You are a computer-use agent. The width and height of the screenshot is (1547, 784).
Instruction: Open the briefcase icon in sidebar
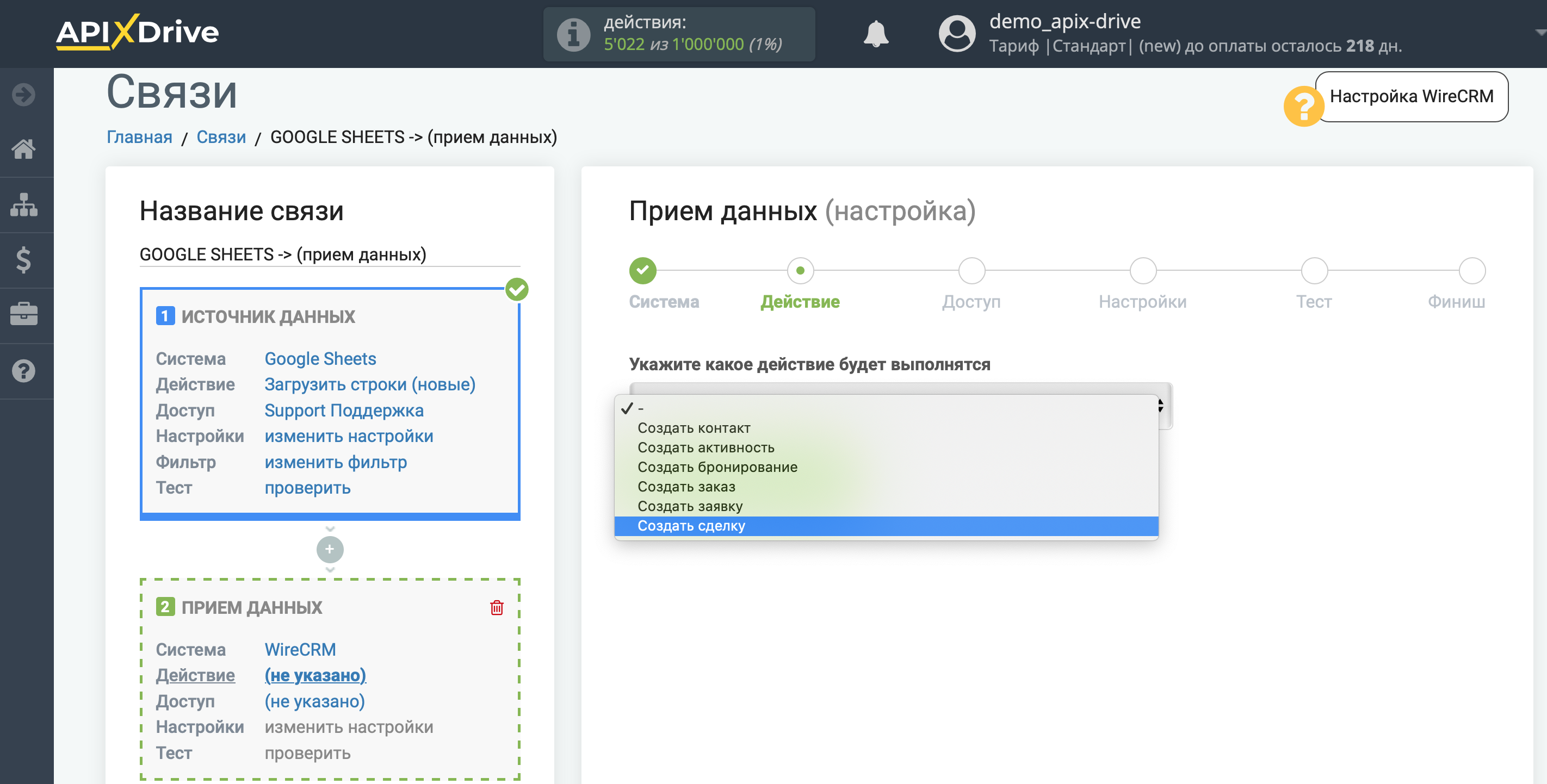click(24, 315)
